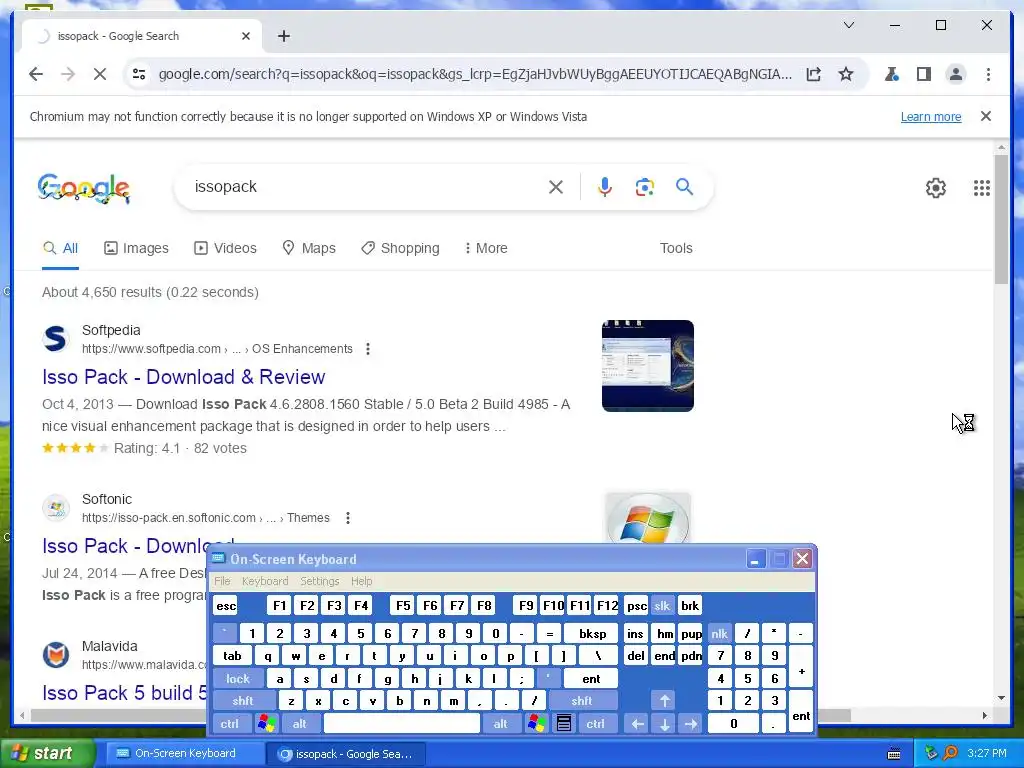Image resolution: width=1024 pixels, height=768 pixels.
Task: Open the tab search chevron
Action: coord(849,25)
